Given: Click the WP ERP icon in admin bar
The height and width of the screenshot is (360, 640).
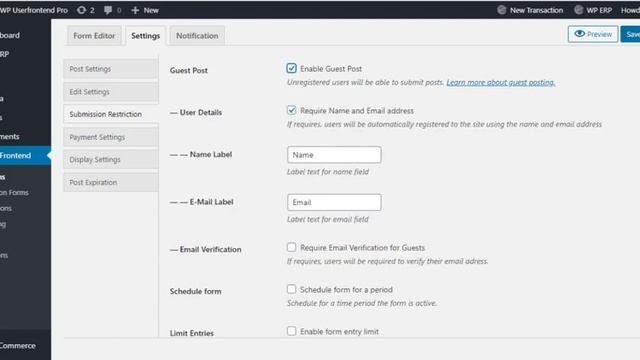Looking at the screenshot, I should 578,10.
